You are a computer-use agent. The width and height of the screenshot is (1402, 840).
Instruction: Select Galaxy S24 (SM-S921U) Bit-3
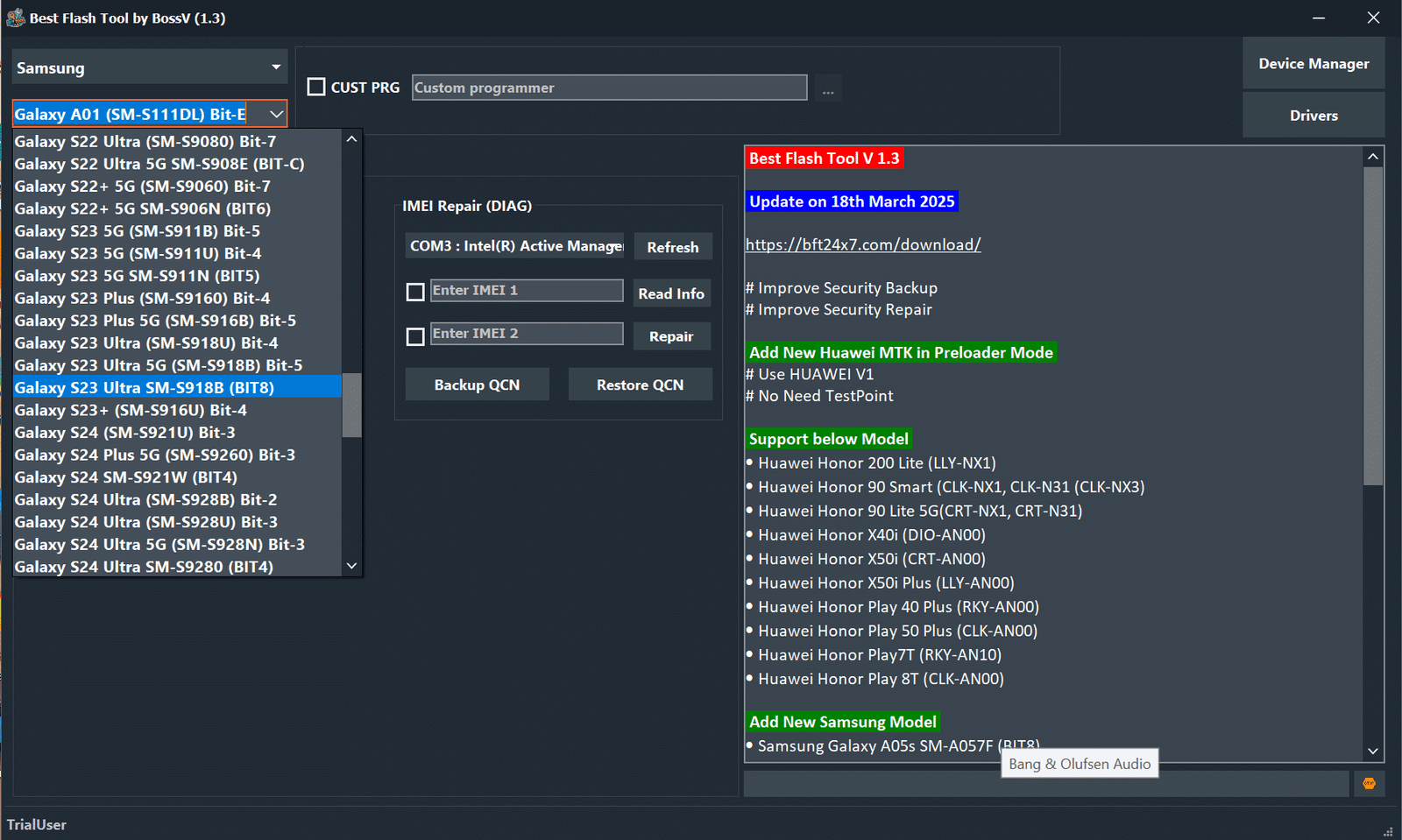coord(177,432)
